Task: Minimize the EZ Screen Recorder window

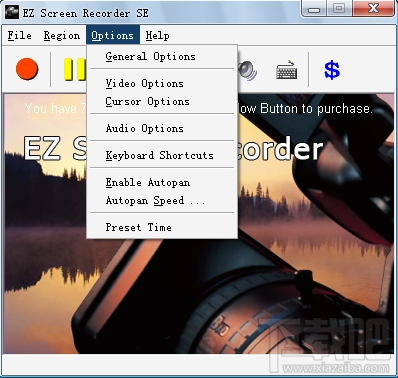Action: tap(313, 9)
